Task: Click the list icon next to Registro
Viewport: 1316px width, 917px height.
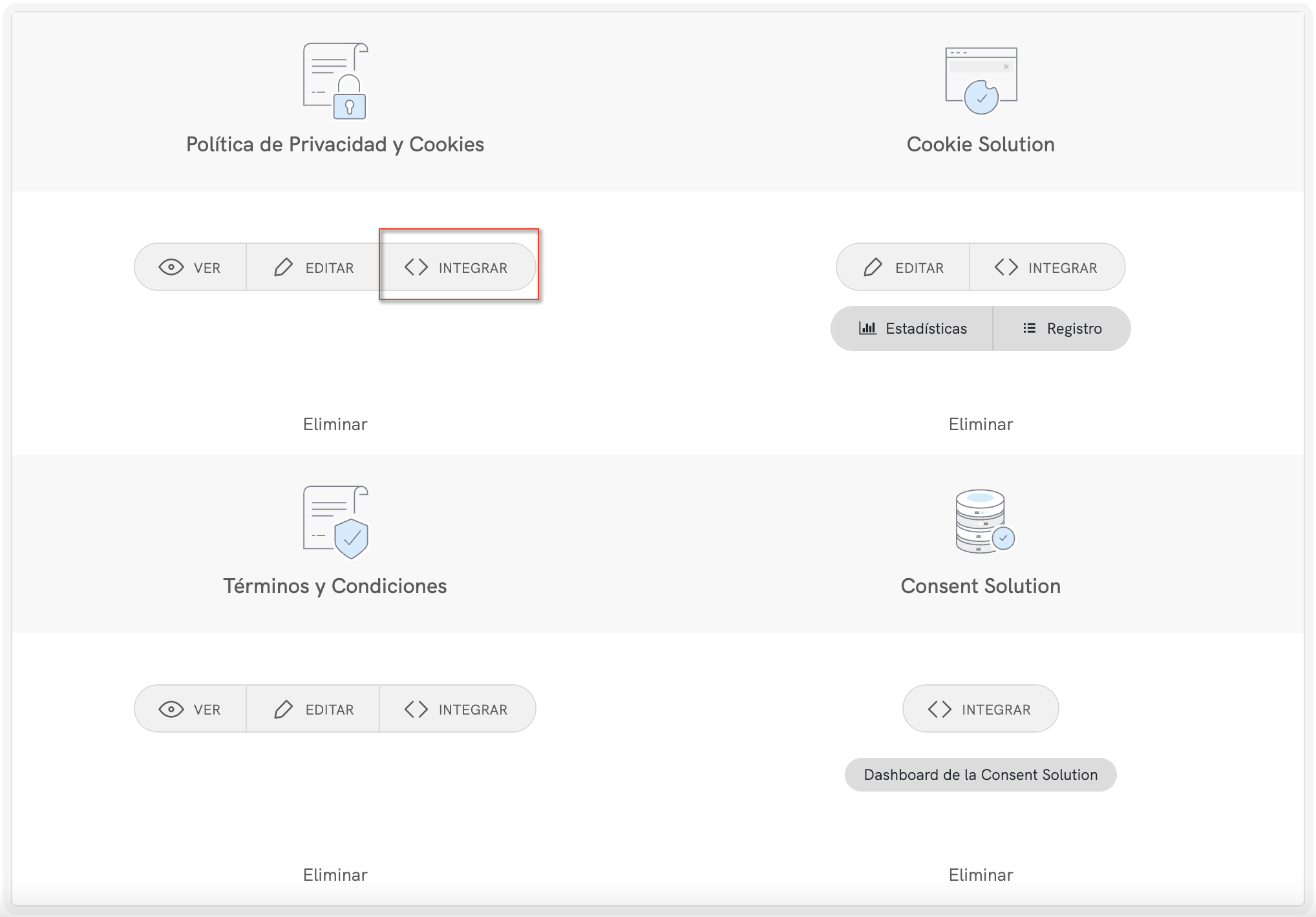Action: pyautogui.click(x=1028, y=328)
